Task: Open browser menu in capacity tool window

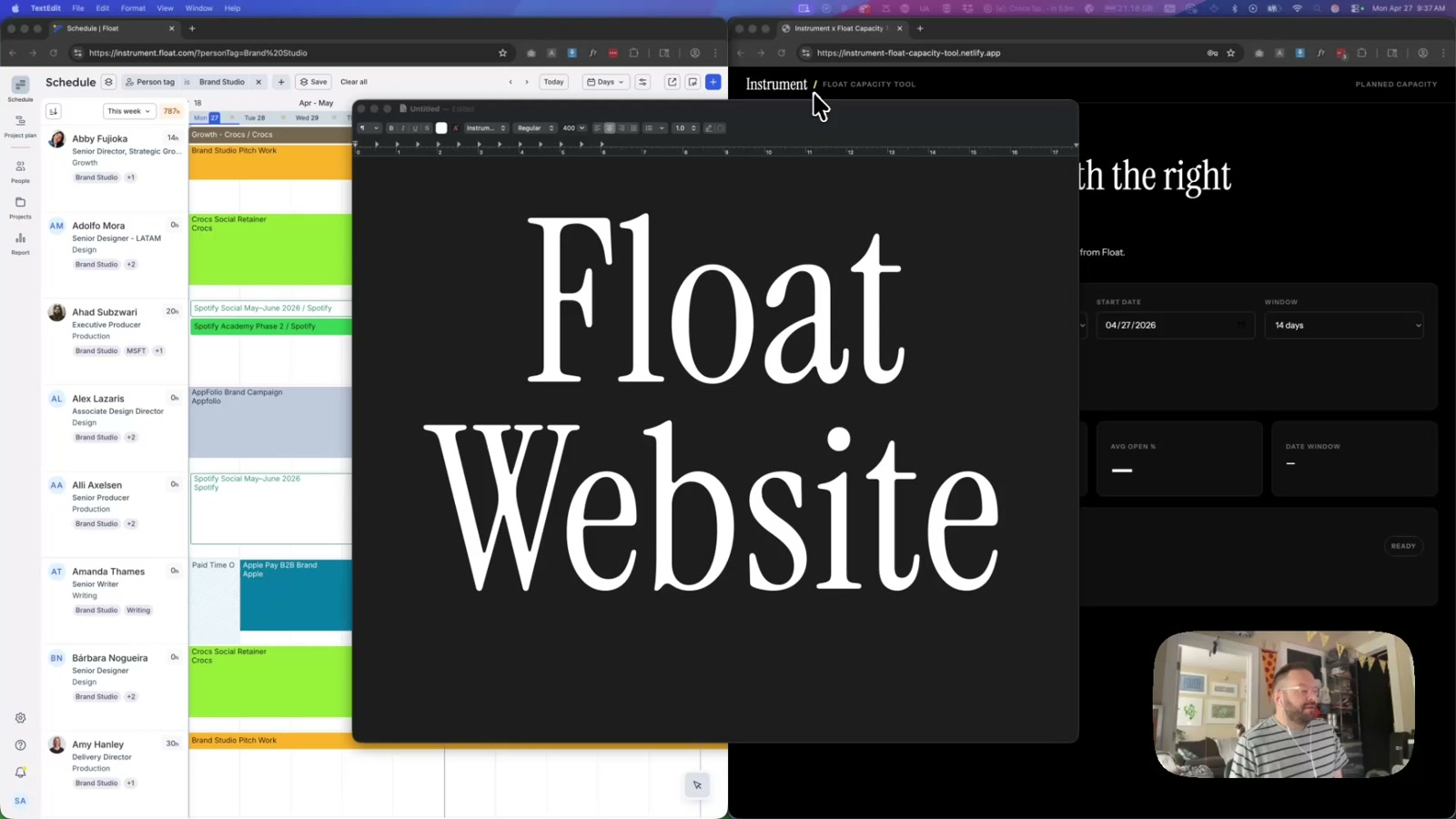Action: pos(1443,53)
